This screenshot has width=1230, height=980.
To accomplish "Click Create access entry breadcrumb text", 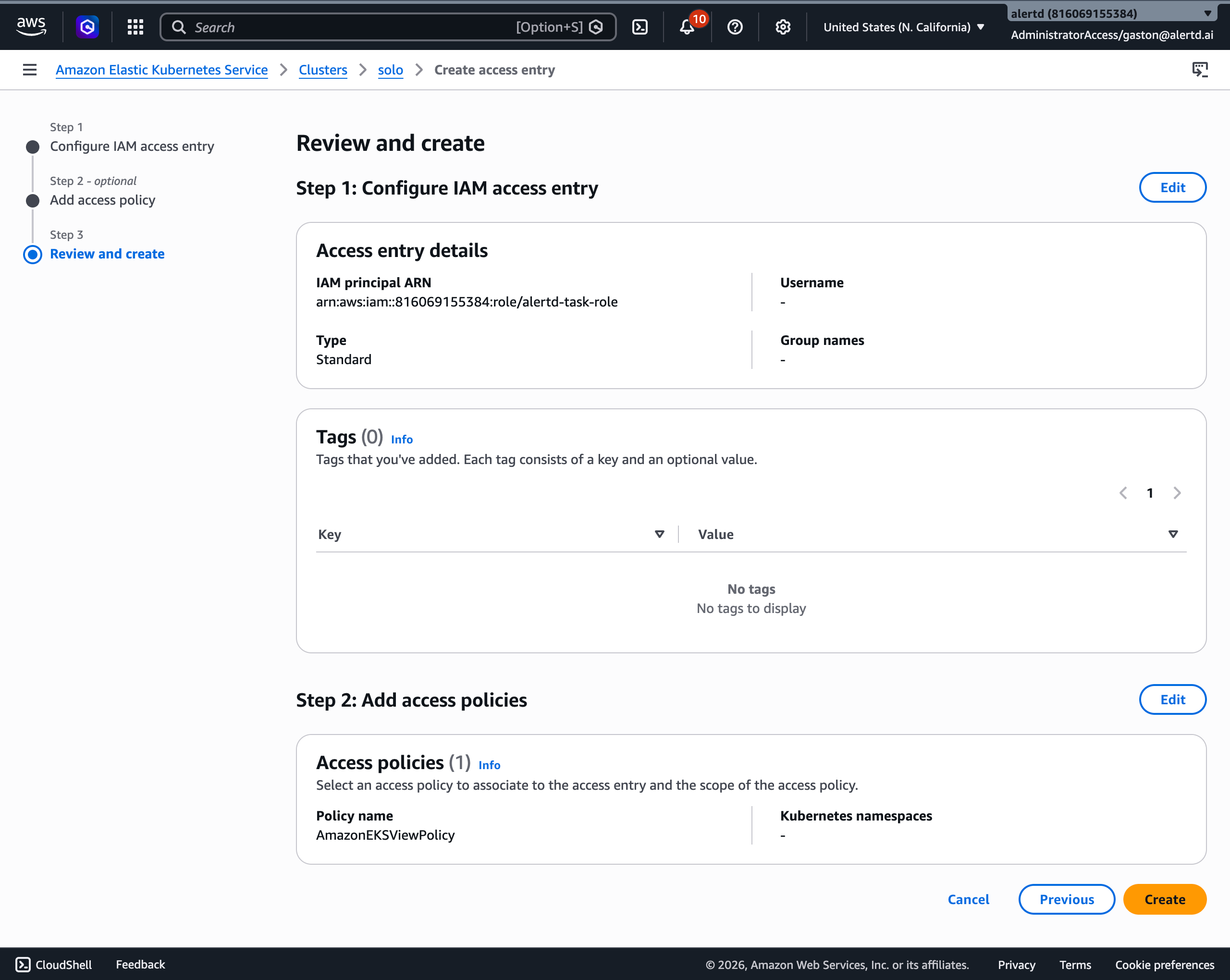I will 494,70.
